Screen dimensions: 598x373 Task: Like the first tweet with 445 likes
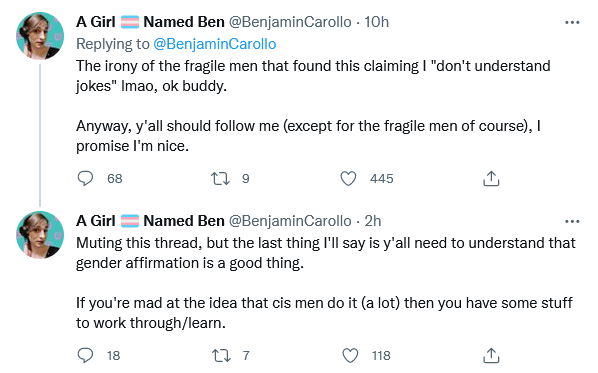coord(348,178)
